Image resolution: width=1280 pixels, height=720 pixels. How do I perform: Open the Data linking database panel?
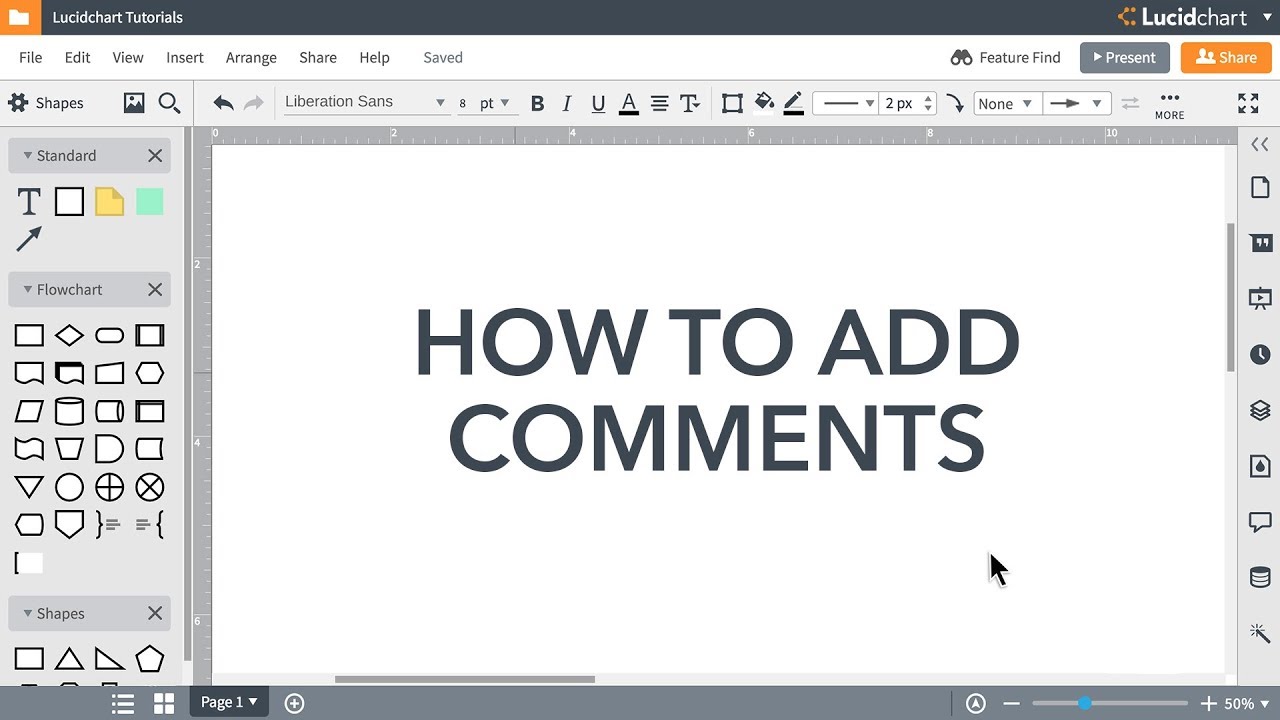(x=1259, y=578)
